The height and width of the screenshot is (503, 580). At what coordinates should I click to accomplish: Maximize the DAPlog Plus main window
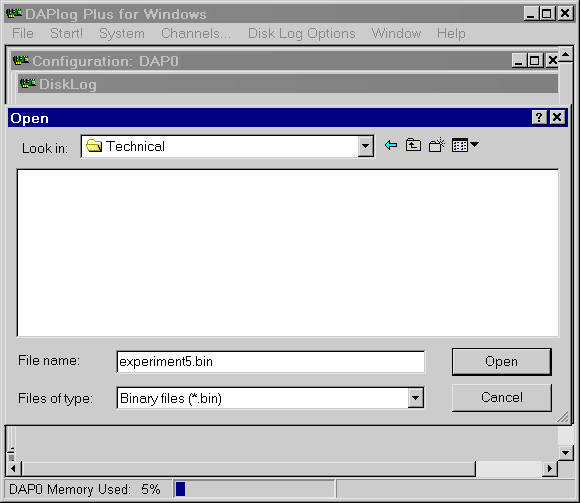547,14
